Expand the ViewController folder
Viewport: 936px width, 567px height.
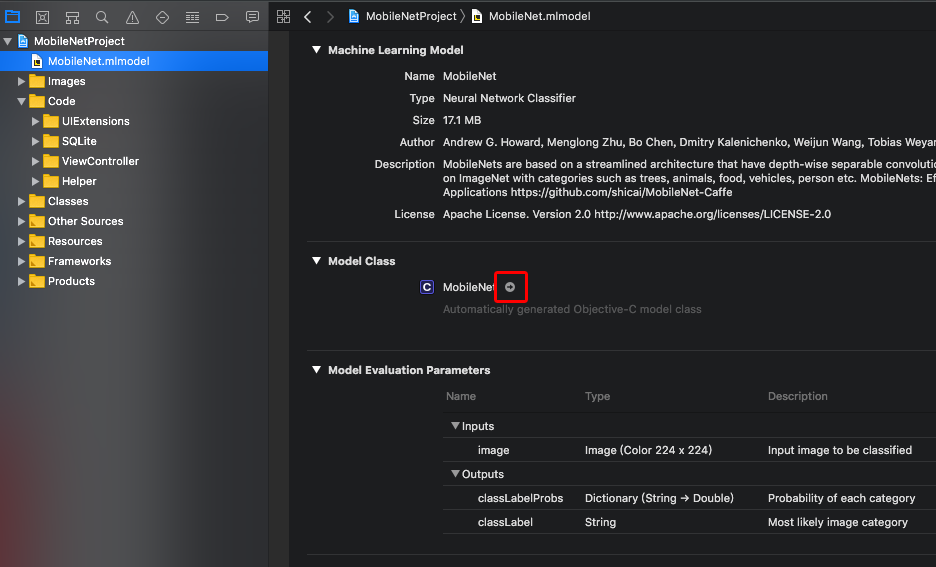(35, 161)
